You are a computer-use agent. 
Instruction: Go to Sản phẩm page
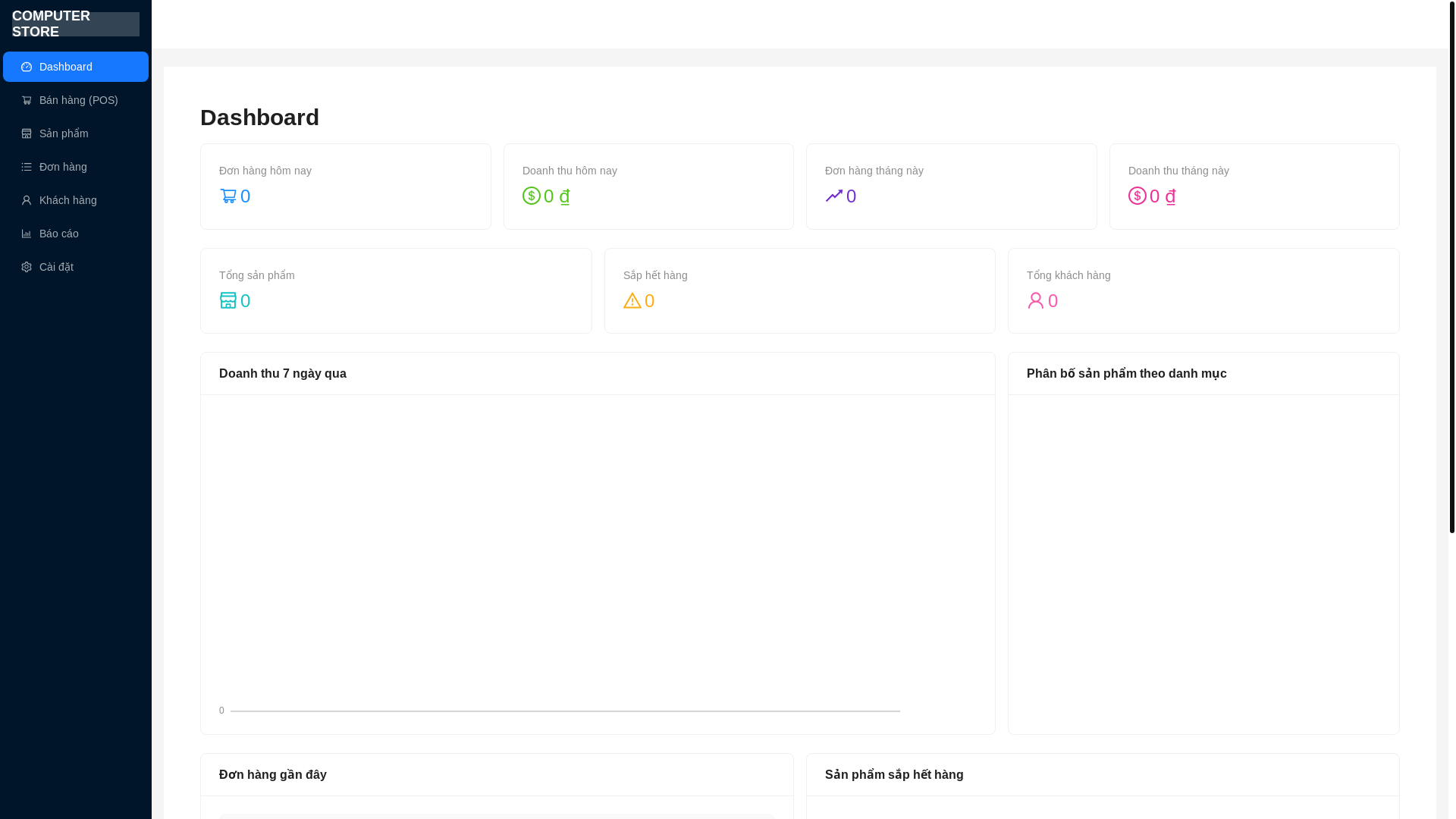76,133
